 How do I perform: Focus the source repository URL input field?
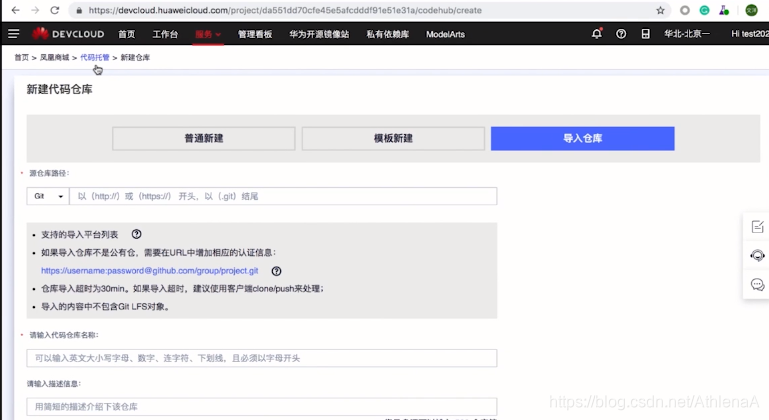point(283,196)
